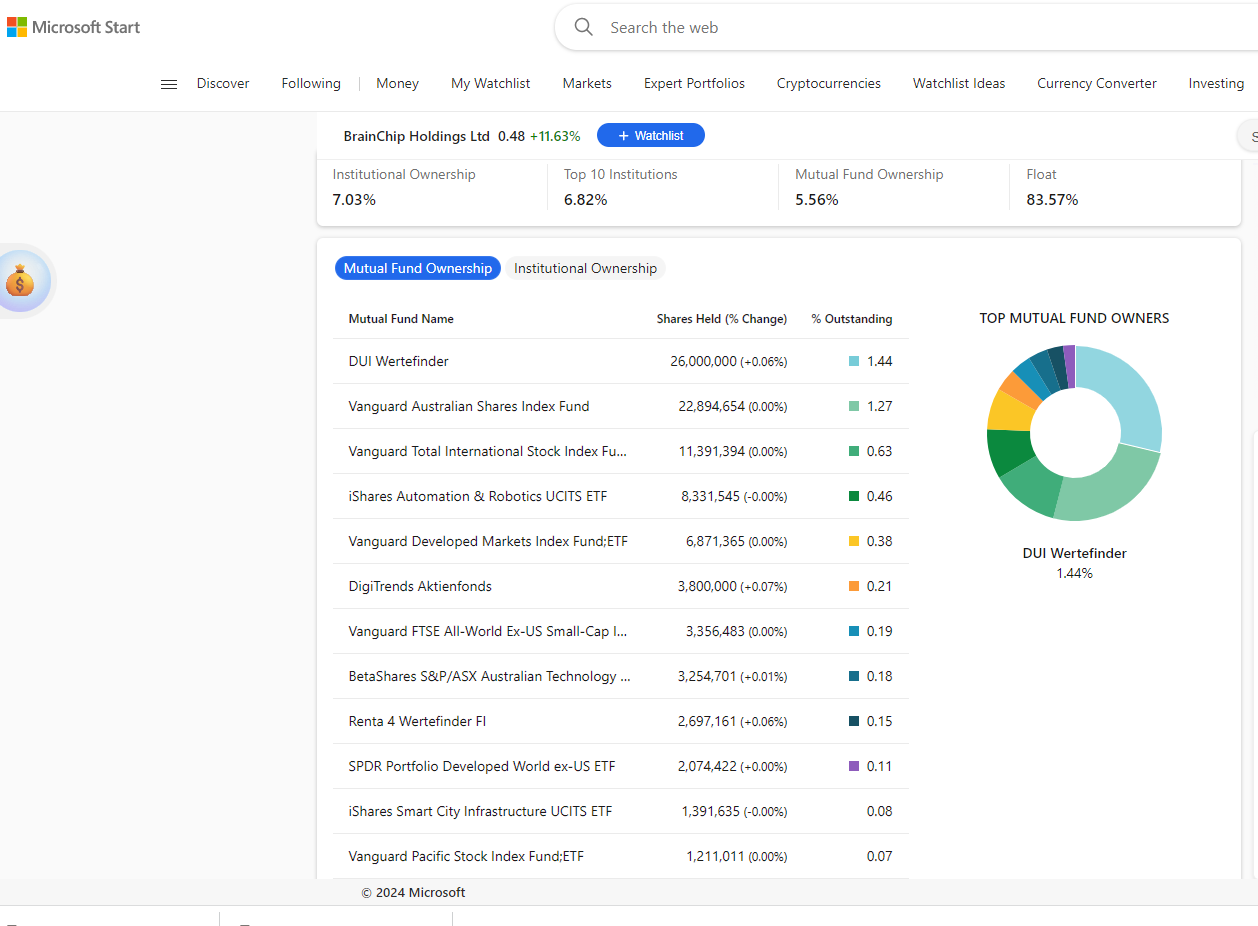This screenshot has width=1258, height=926.
Task: Switch to Institutional Ownership tab
Action: point(585,268)
